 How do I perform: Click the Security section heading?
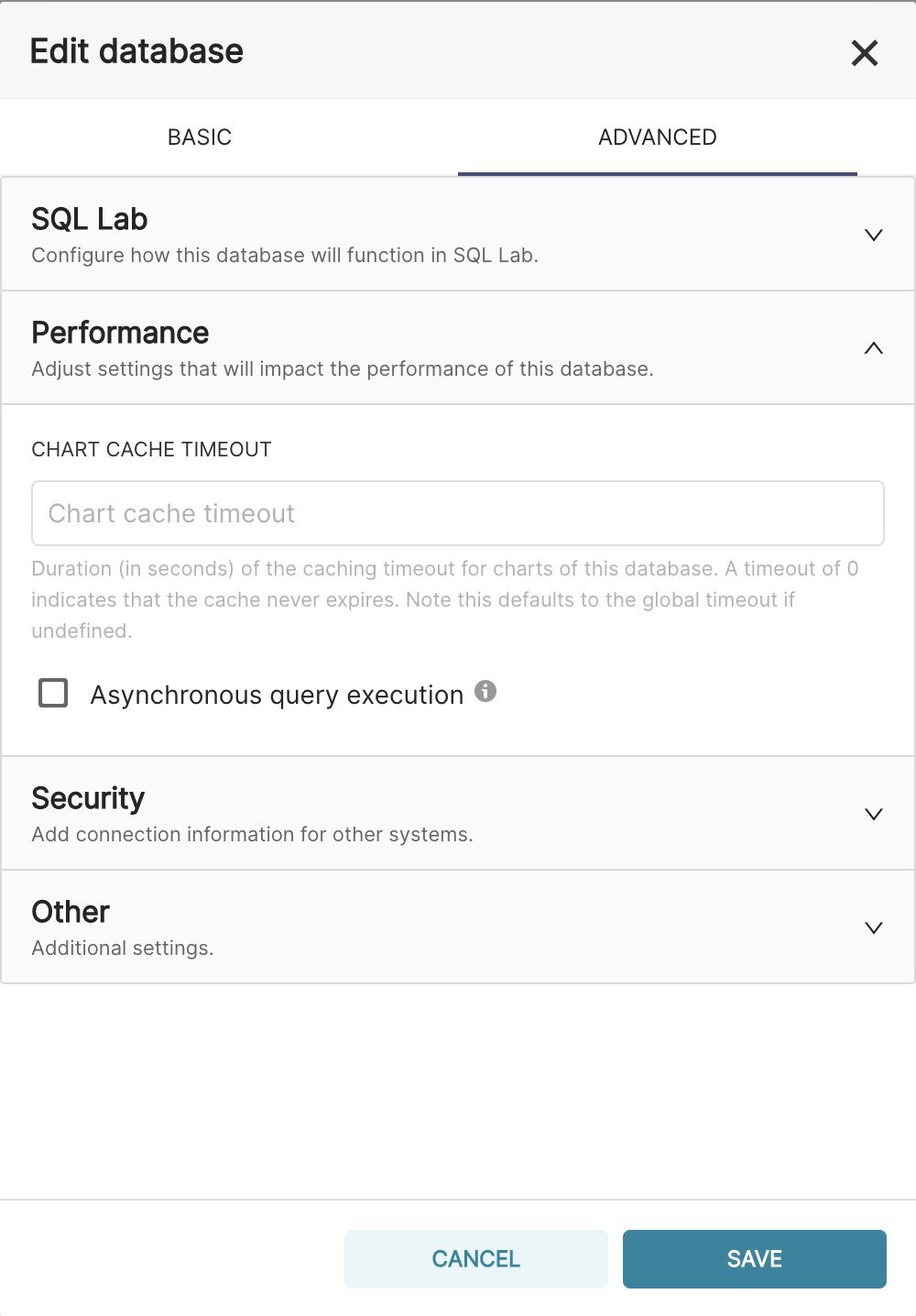tap(88, 799)
